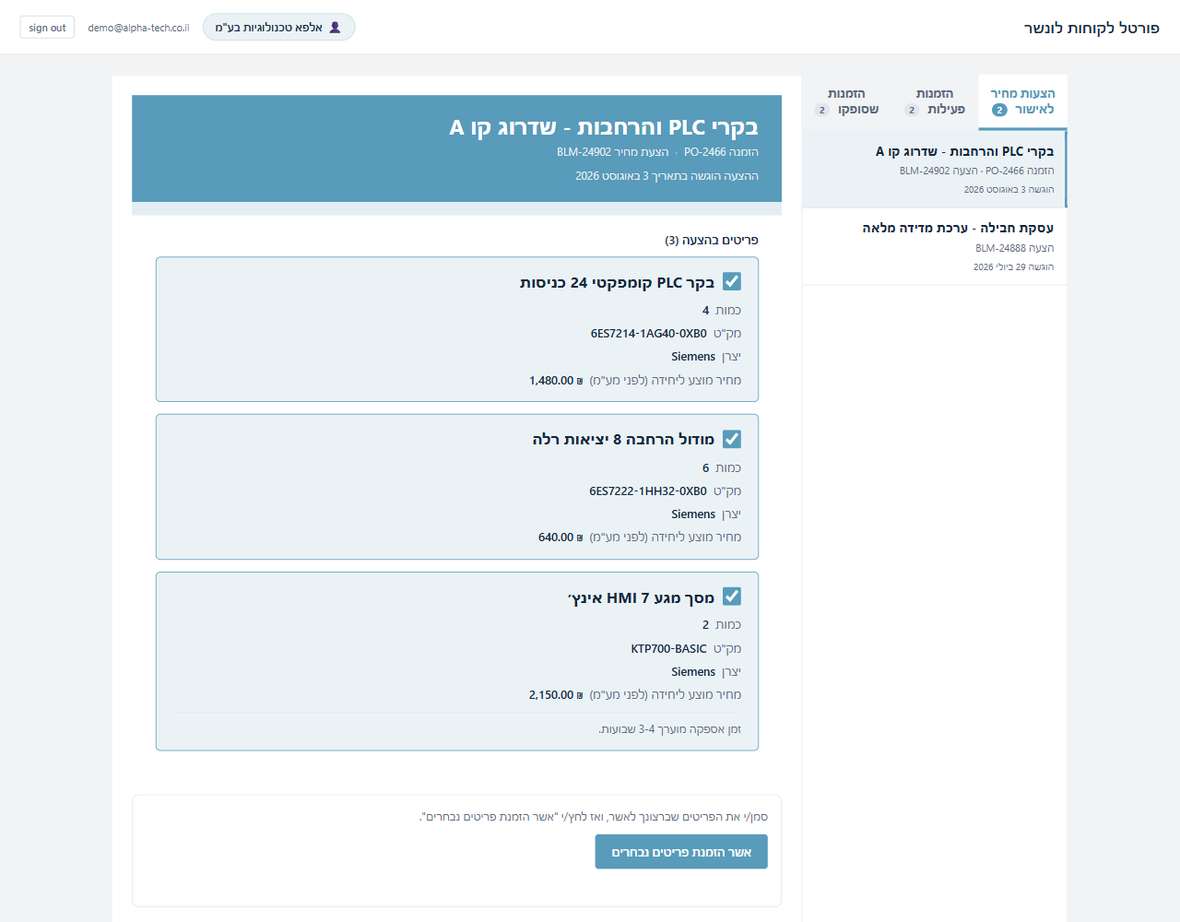
Task: Click the part number 6ES7222-1HH32-0XB0
Action: tap(648, 491)
